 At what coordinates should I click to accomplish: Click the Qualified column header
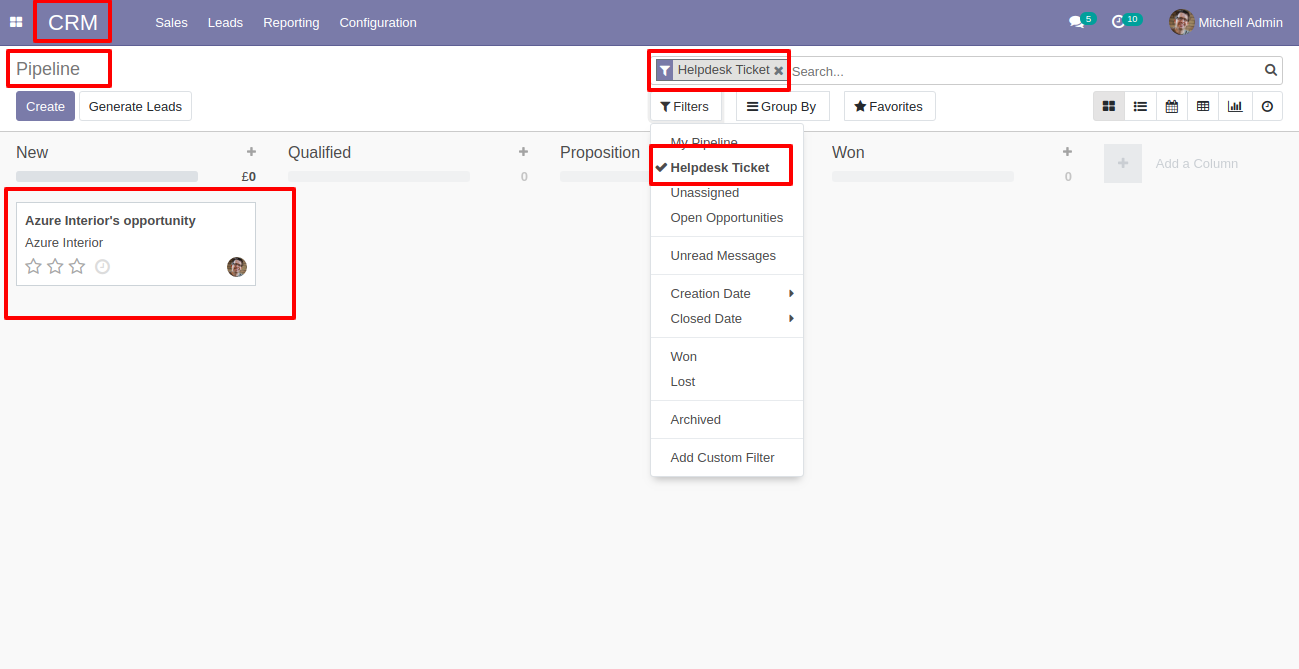tap(319, 152)
